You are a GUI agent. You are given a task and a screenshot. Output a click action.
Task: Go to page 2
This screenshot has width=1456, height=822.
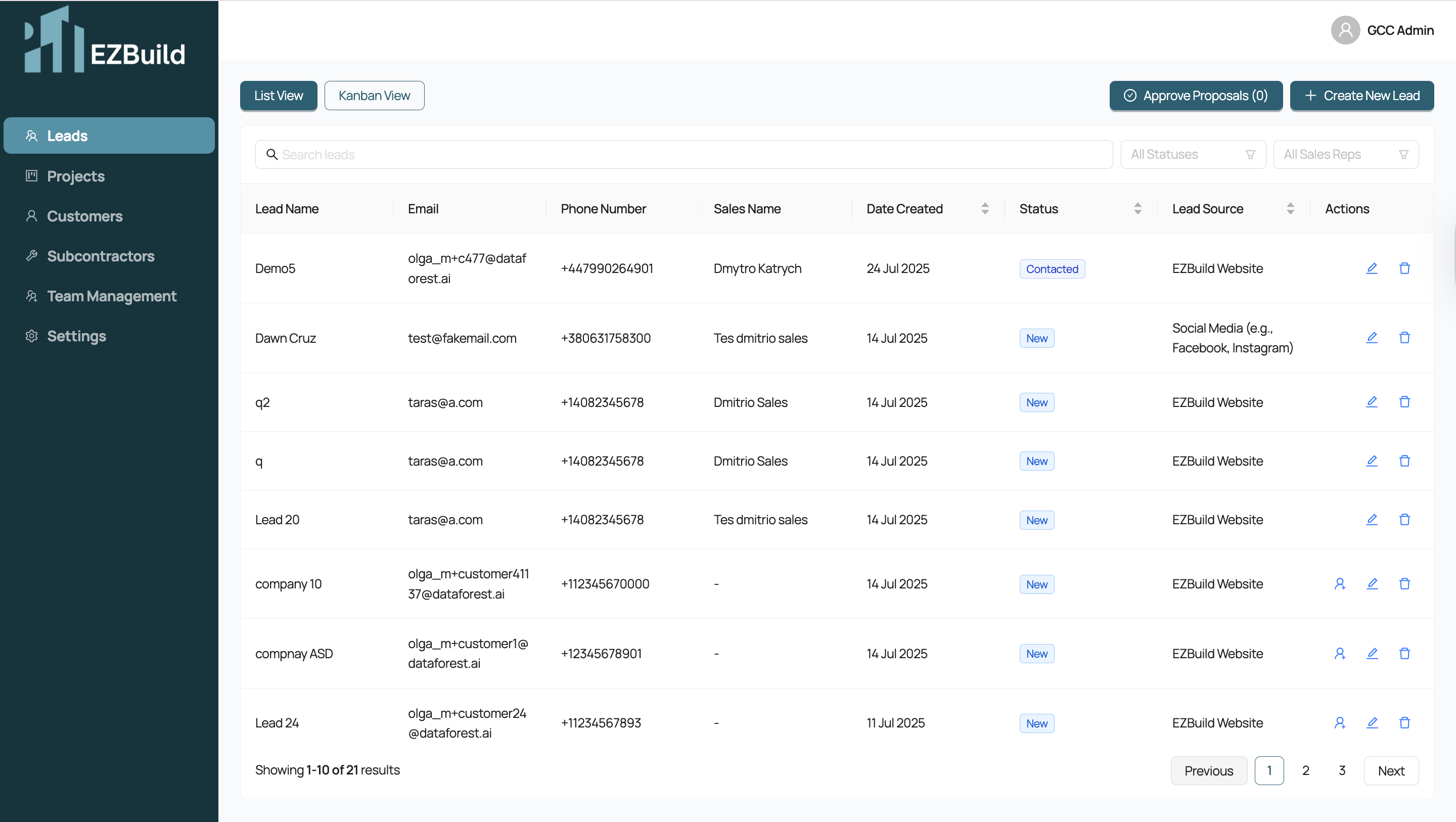tap(1306, 770)
